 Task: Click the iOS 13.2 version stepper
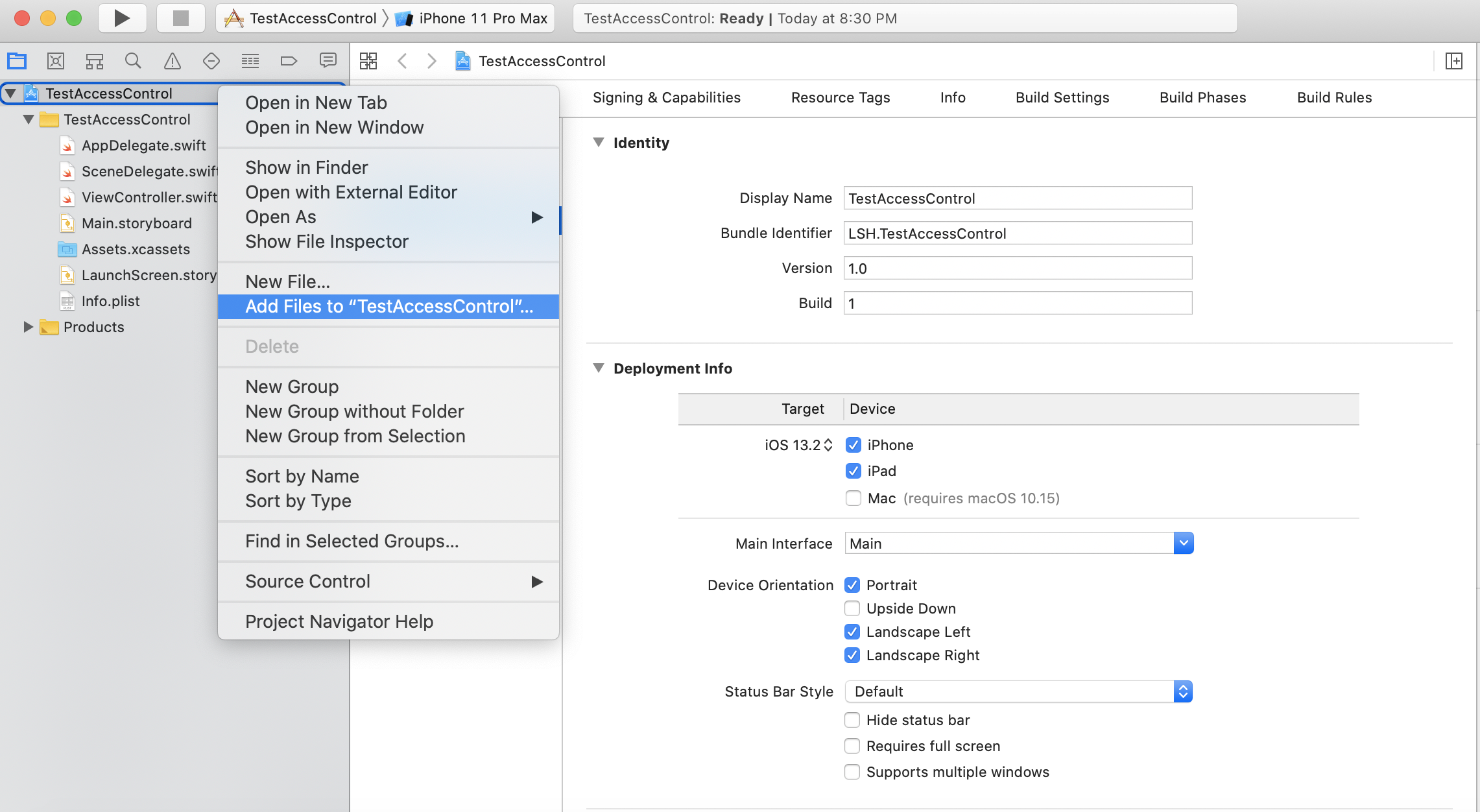[828, 445]
